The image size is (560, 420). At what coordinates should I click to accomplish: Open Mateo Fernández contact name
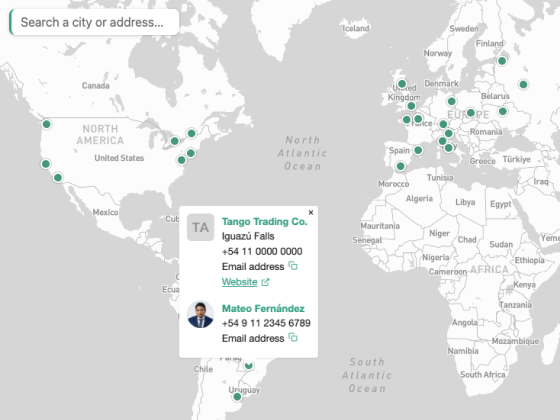[x=263, y=308]
